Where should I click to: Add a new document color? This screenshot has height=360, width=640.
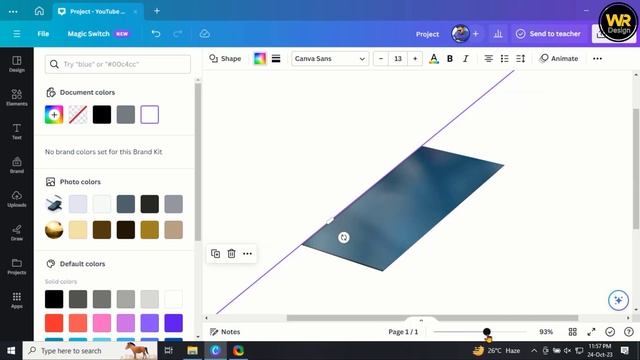coord(54,115)
